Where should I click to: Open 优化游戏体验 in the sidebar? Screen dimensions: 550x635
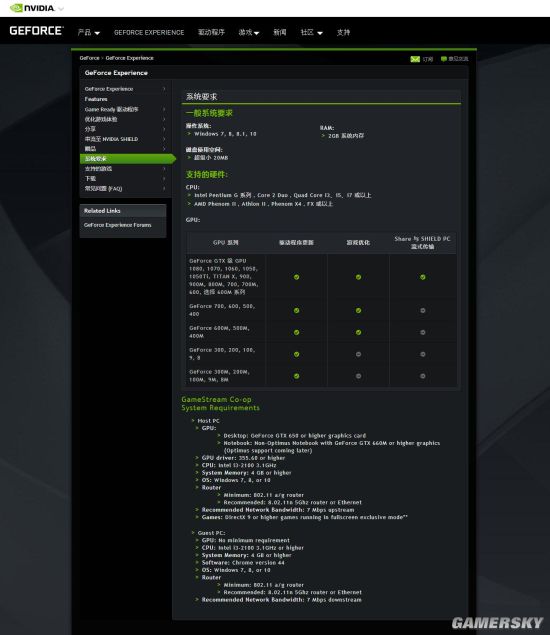pos(101,119)
